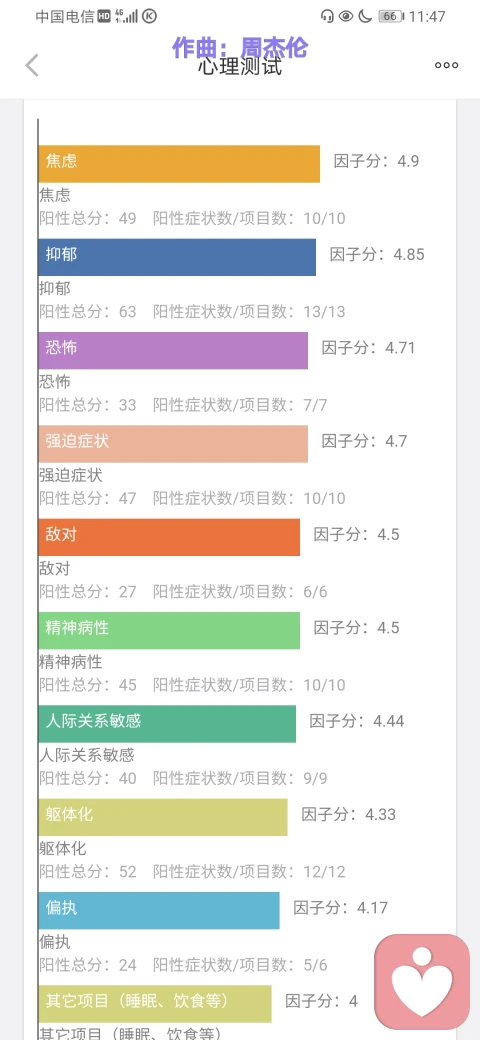The height and width of the screenshot is (1040, 480).
Task: Select the 其它项目（睡眠、饮食等） bar
Action: tap(155, 1004)
